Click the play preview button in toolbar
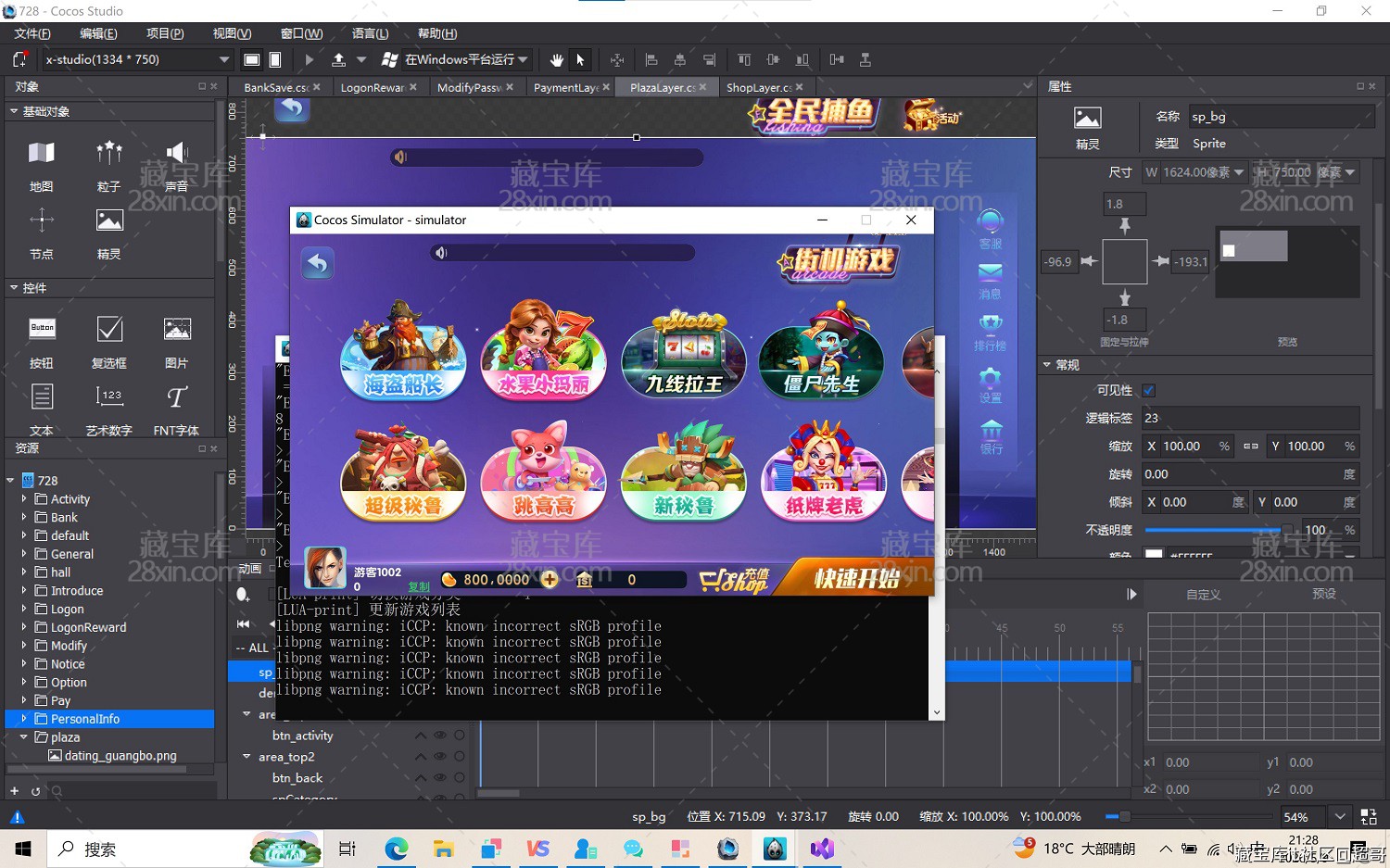The width and height of the screenshot is (1390, 868). 309,59
